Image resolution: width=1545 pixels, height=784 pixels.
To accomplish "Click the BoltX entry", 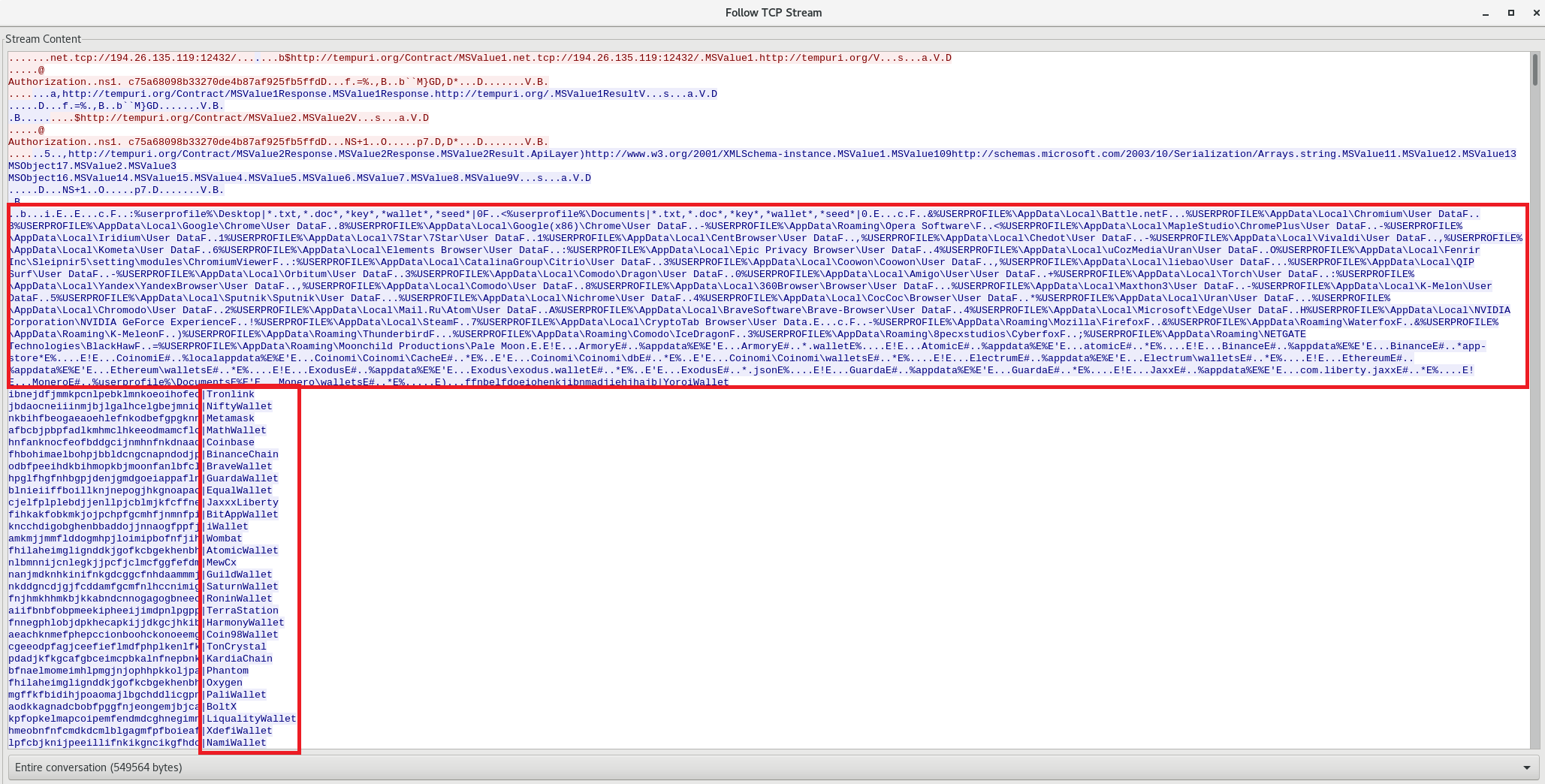I will point(221,707).
